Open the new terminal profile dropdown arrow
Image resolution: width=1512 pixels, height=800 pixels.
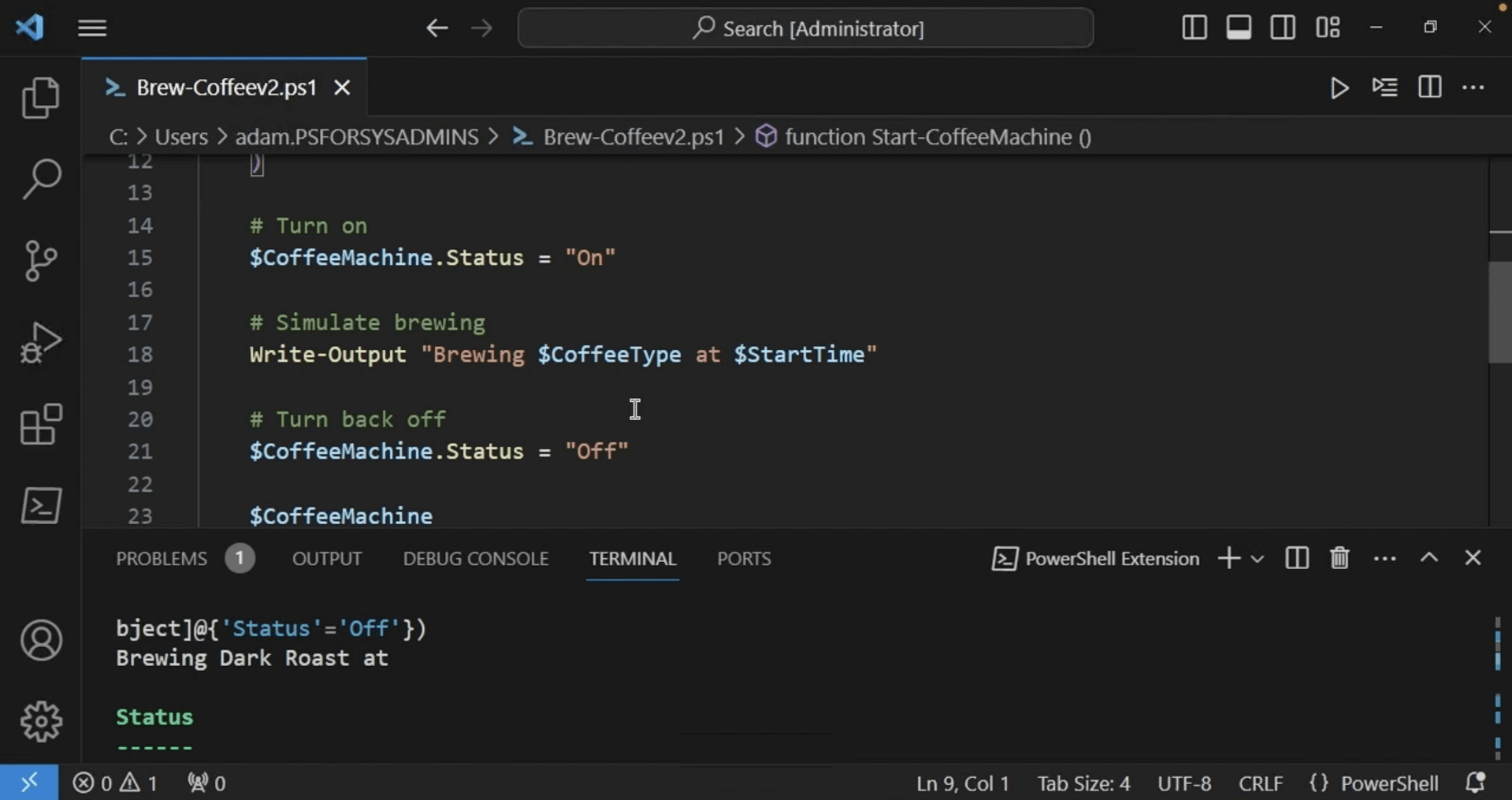[1258, 559]
